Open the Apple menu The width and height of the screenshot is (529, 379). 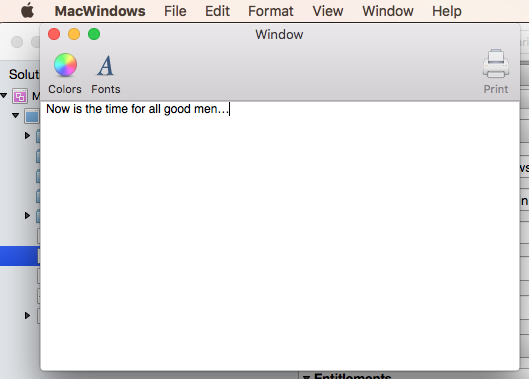[27, 11]
